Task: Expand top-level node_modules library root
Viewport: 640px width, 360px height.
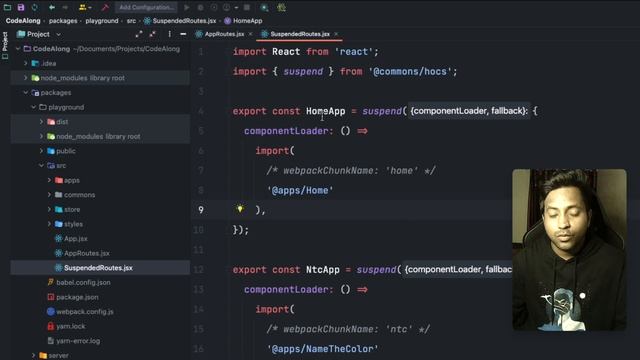Action: point(26,78)
